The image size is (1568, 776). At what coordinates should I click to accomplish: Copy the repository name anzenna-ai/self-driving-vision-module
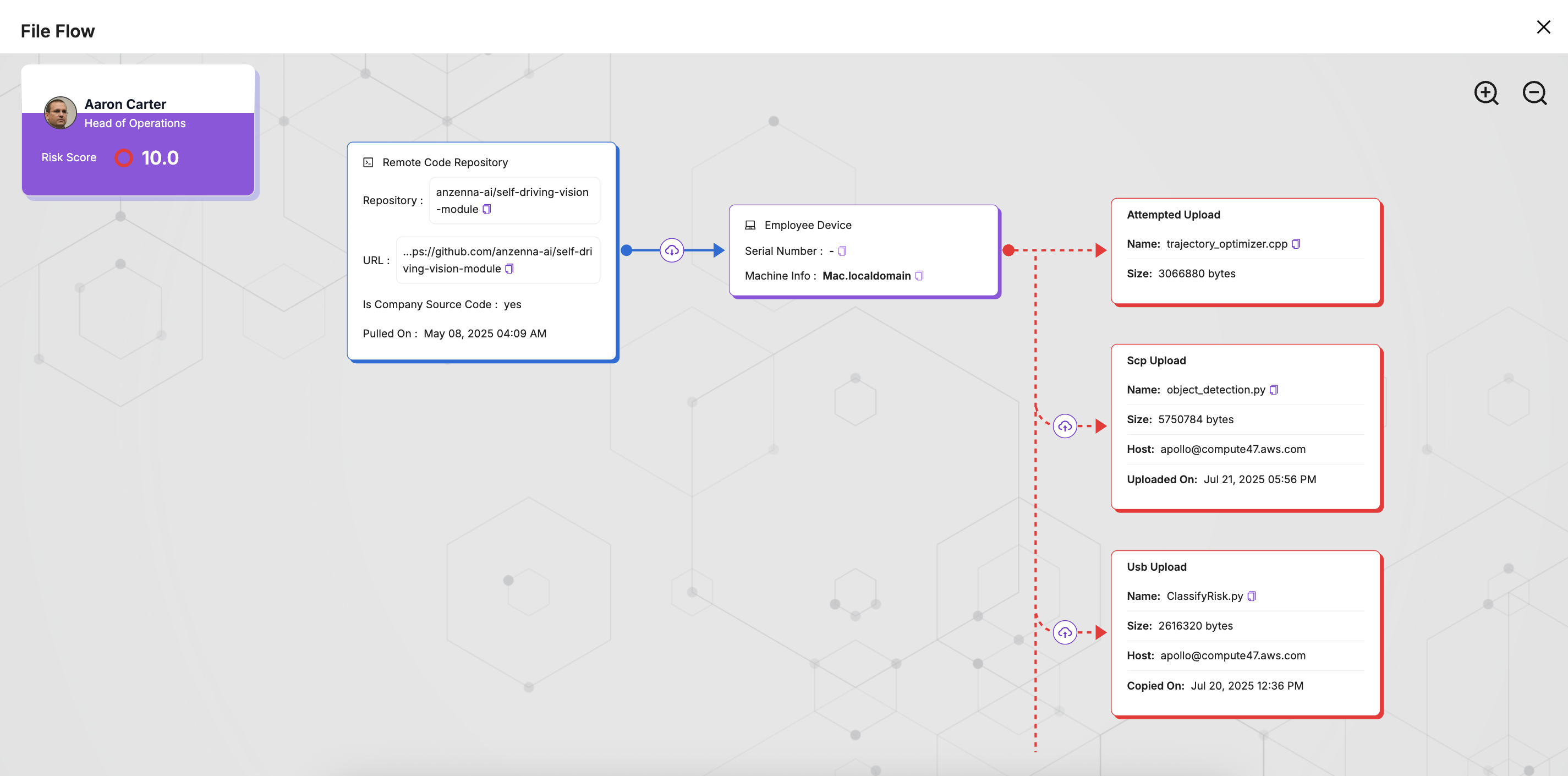[486, 209]
